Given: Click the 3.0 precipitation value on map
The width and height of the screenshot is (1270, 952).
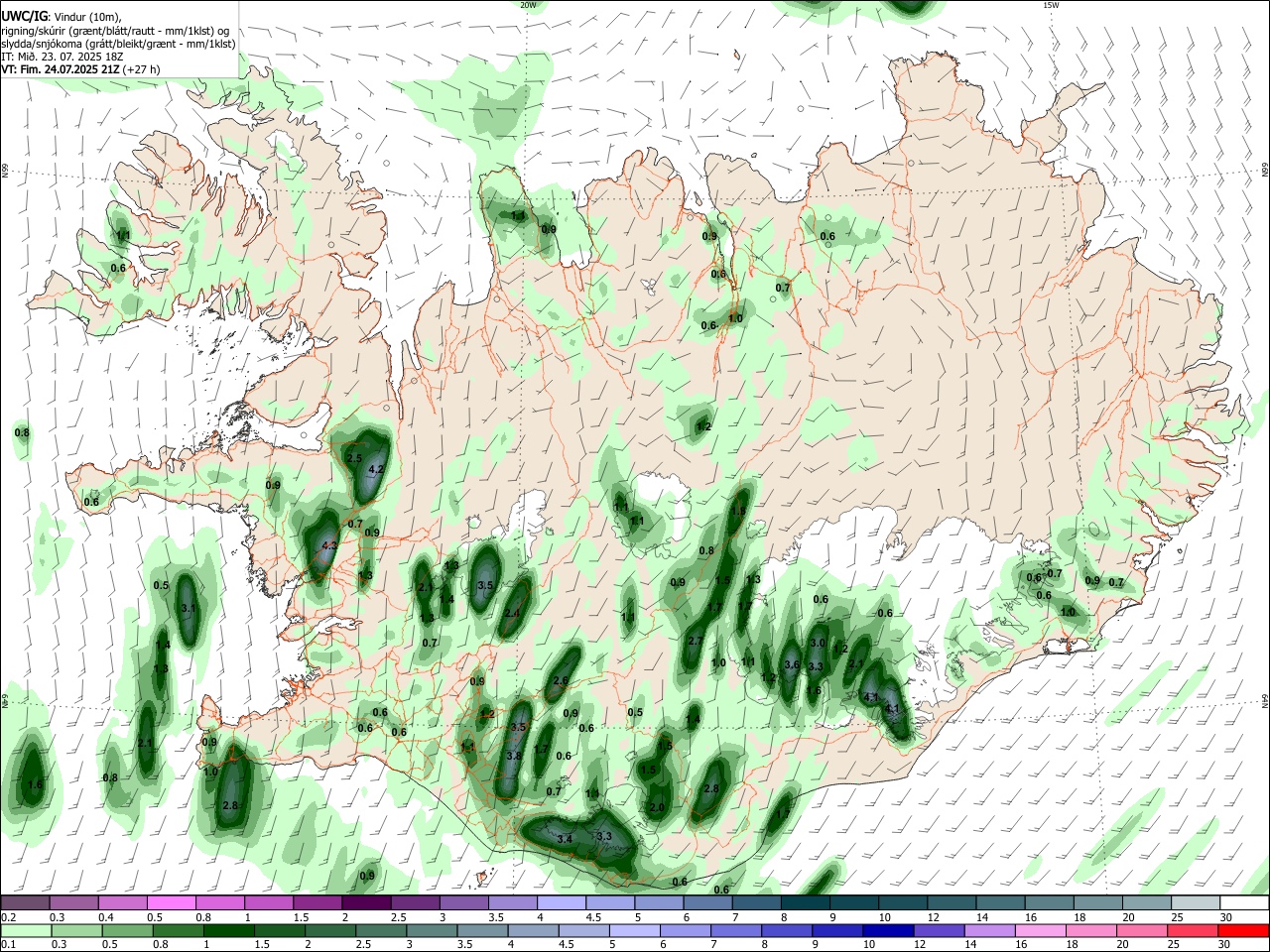Looking at the screenshot, I should 818,644.
